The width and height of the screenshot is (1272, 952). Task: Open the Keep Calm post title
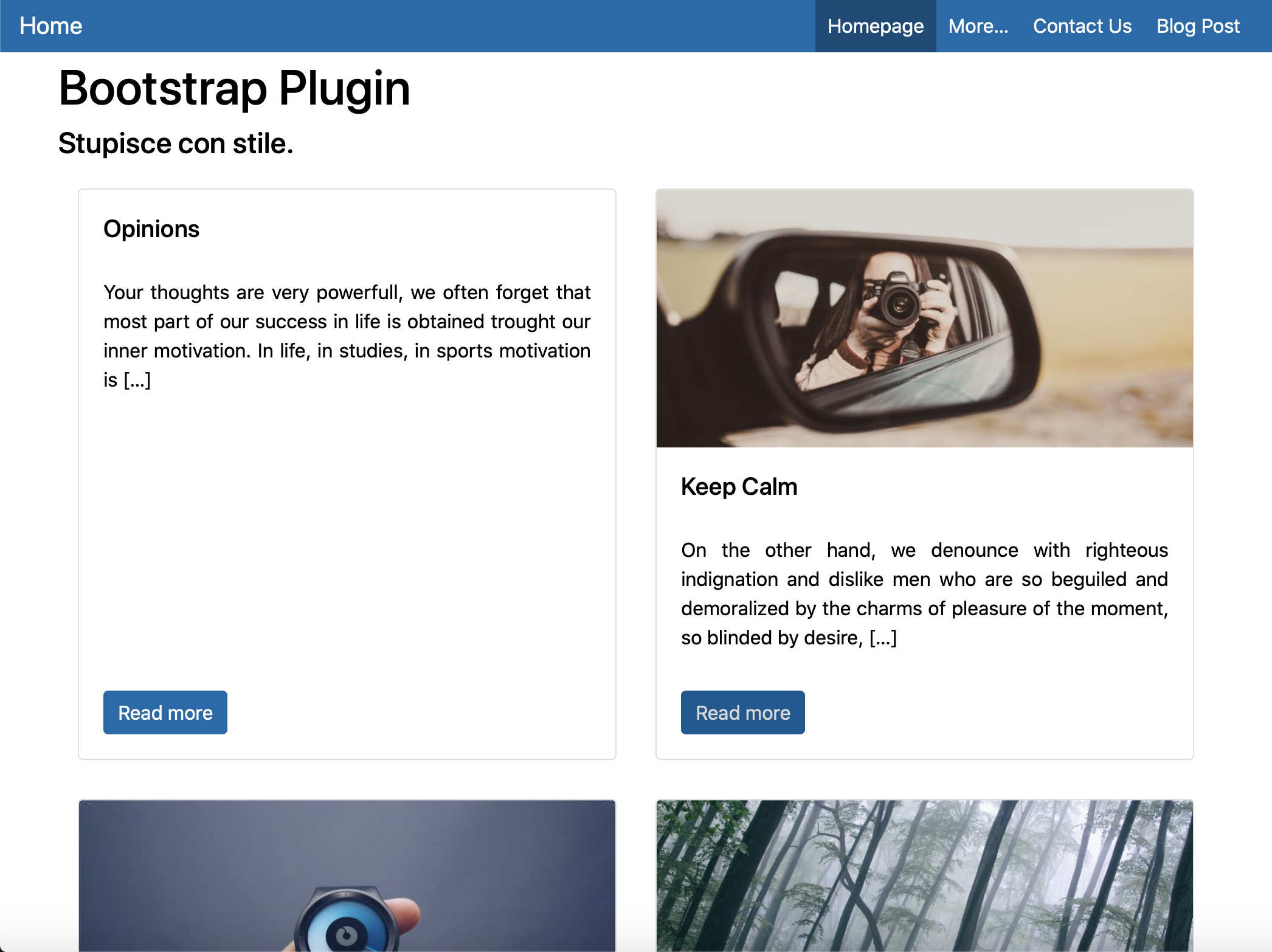739,487
